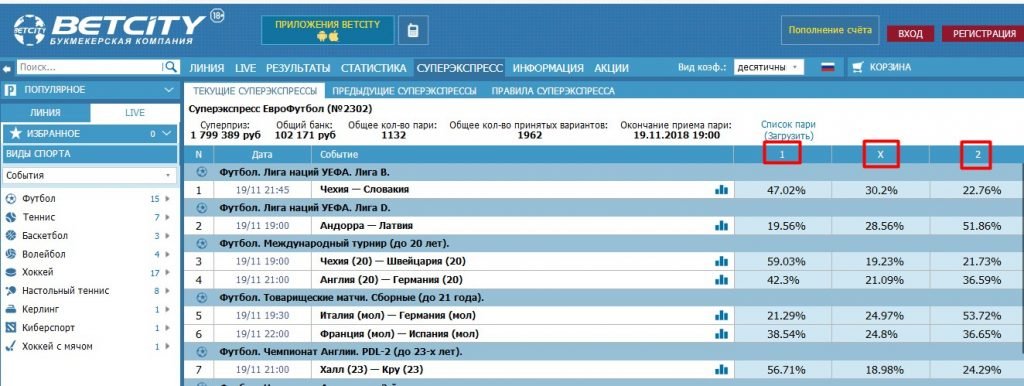Viewport: 1024px width, 386px height.
Task: Open statistics chart icon for Андорра — Латвия
Action: pos(721,225)
